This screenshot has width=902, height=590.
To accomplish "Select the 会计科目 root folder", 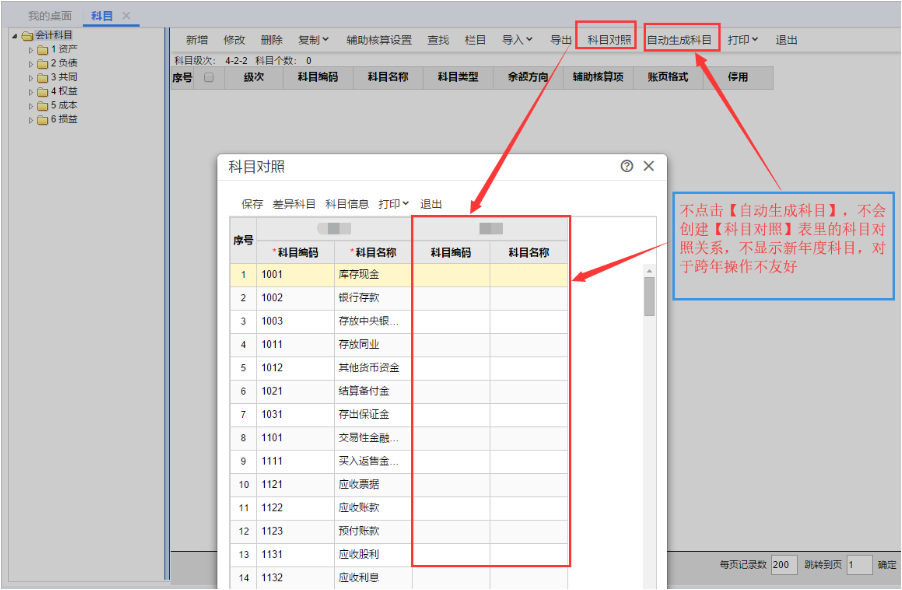I will tap(47, 35).
